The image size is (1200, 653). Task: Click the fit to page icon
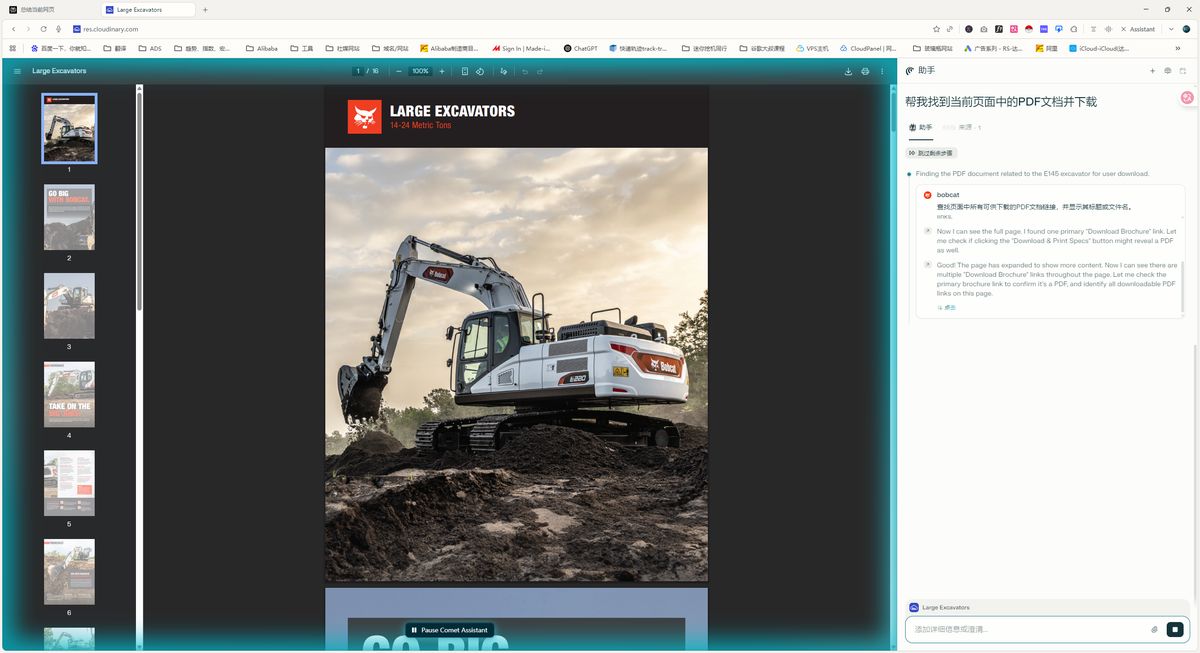pos(465,71)
